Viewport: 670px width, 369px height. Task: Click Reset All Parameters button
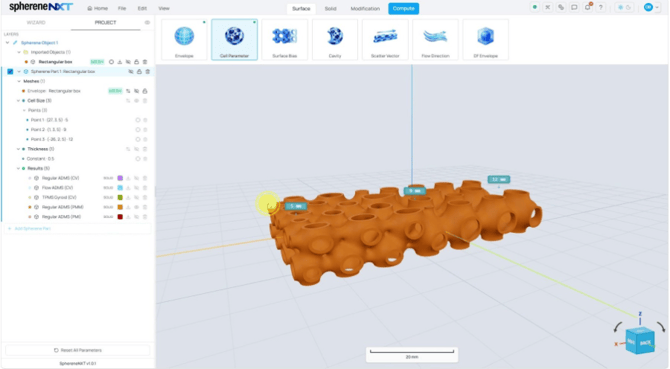click(78, 350)
